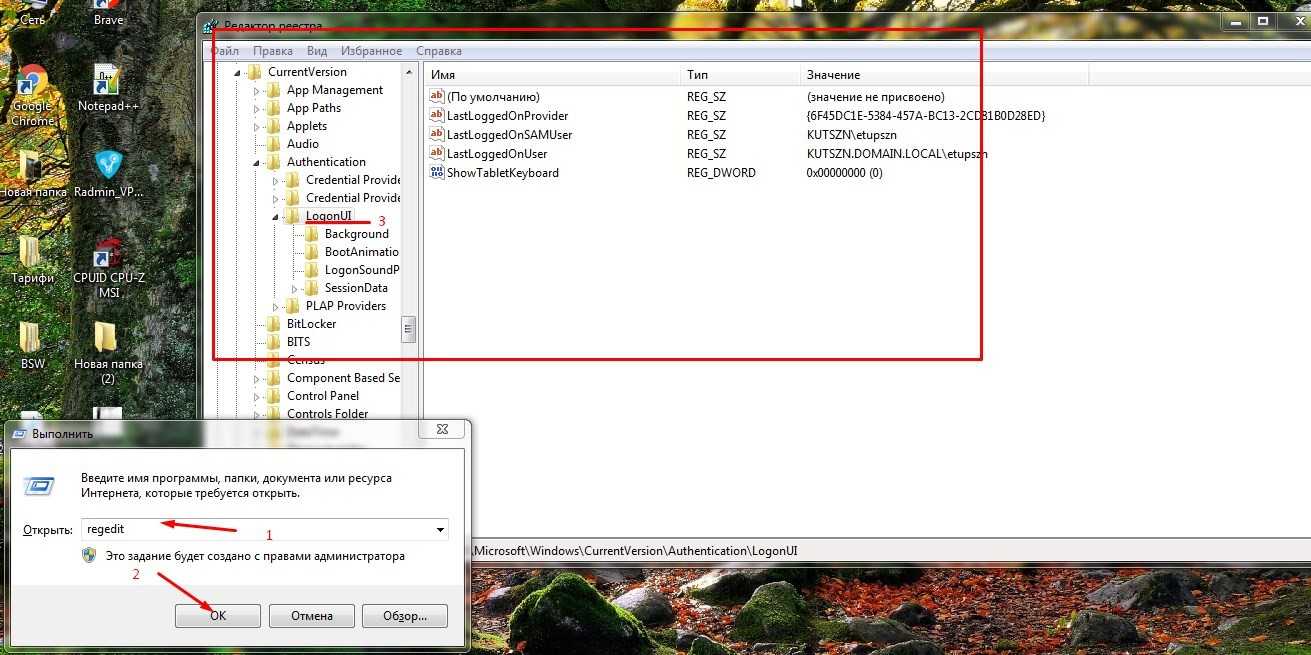Click the OK button in Run dialog

[x=218, y=616]
